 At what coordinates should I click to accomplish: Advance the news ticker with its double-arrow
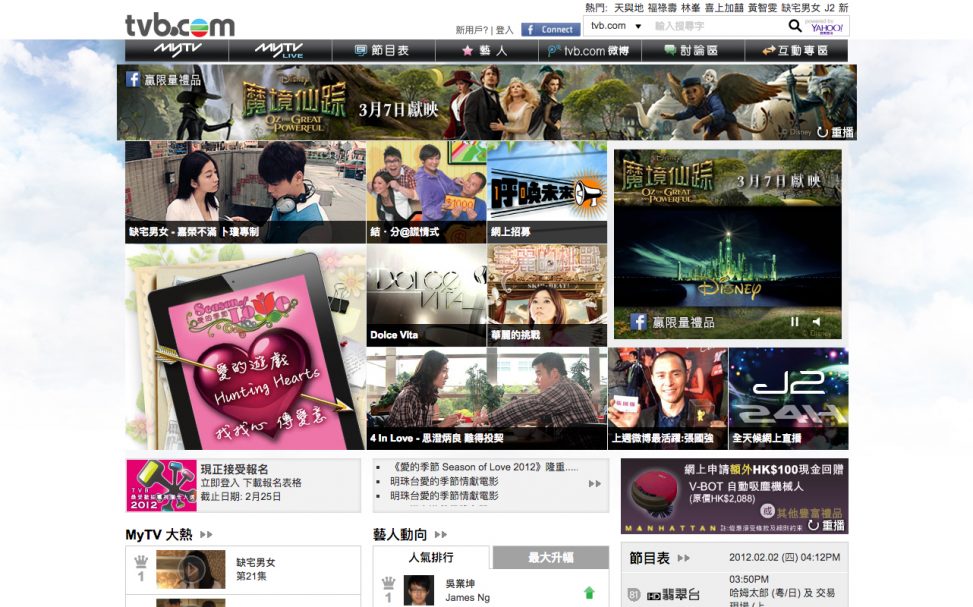point(594,483)
